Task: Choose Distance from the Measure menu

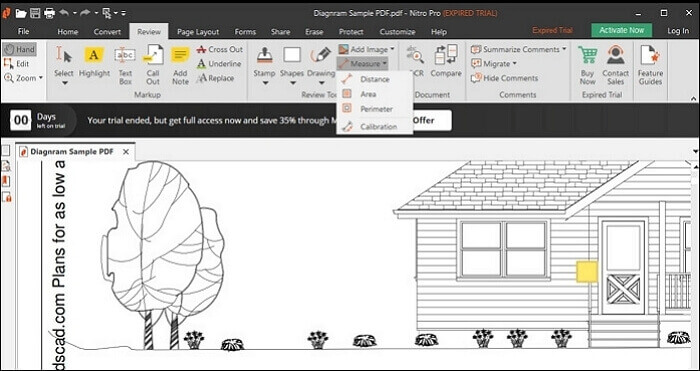Action: pos(375,79)
